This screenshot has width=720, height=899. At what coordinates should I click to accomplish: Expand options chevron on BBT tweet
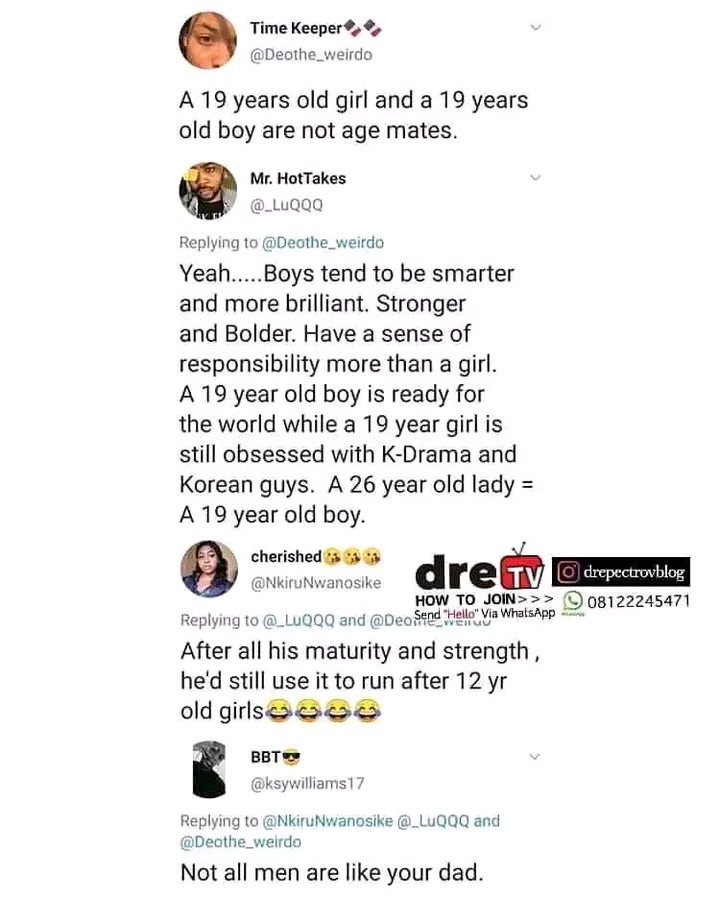point(534,757)
